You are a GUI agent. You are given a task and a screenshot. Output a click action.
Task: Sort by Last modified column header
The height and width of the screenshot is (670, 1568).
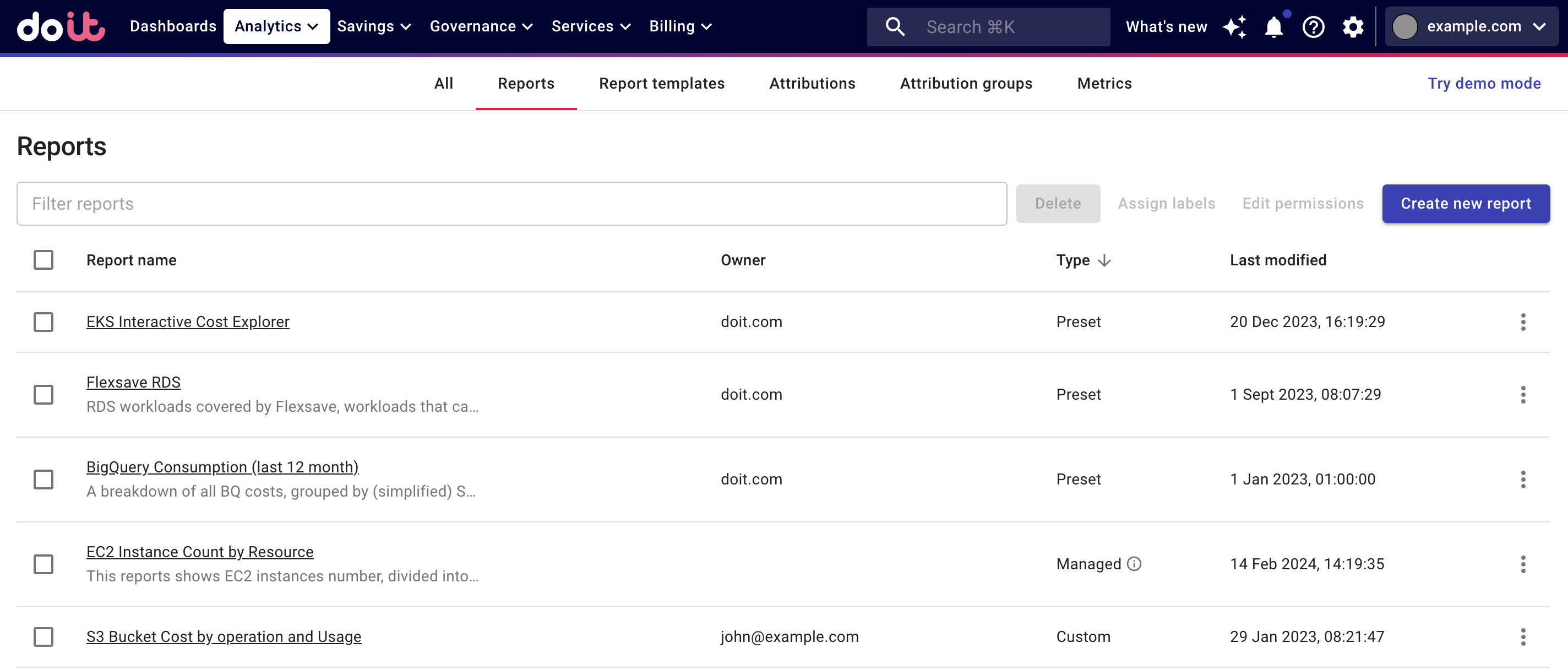point(1278,260)
